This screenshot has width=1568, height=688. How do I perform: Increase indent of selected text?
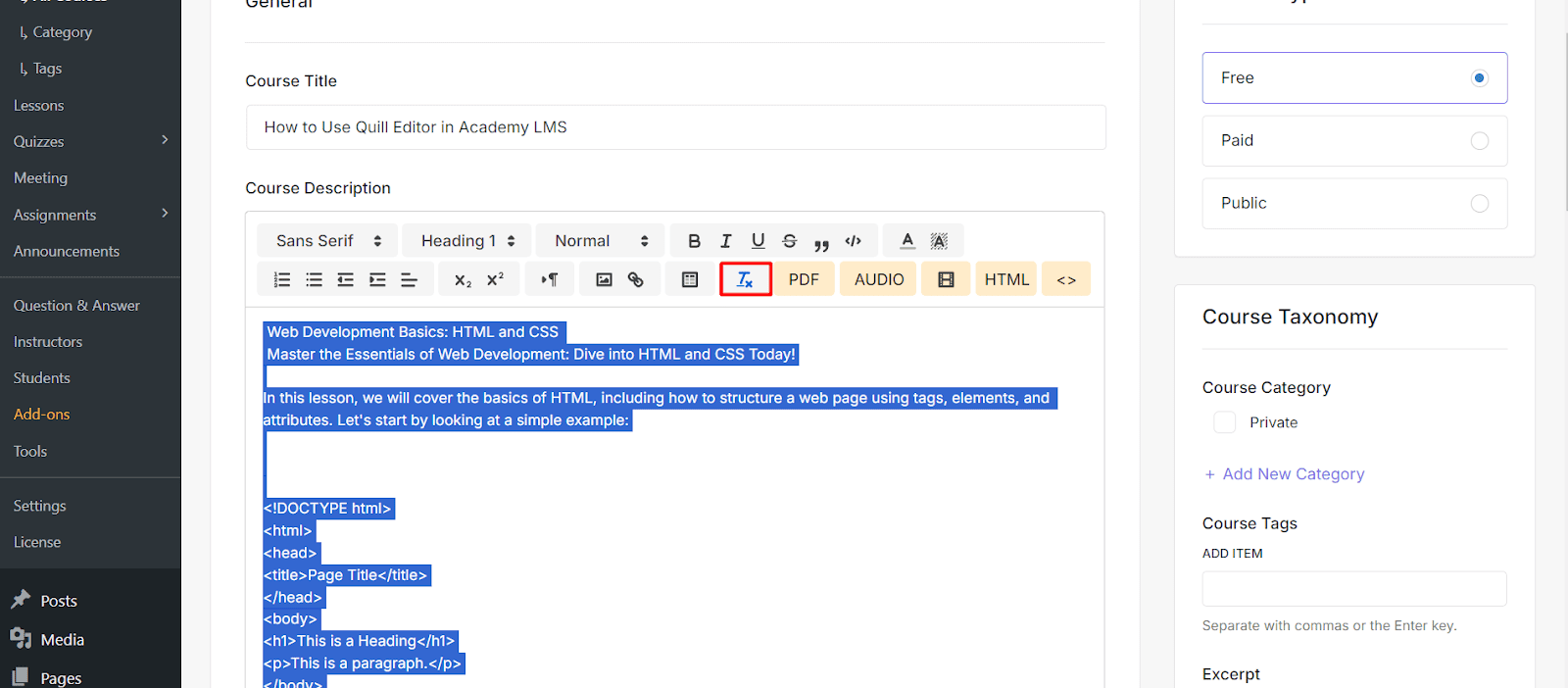tap(377, 280)
